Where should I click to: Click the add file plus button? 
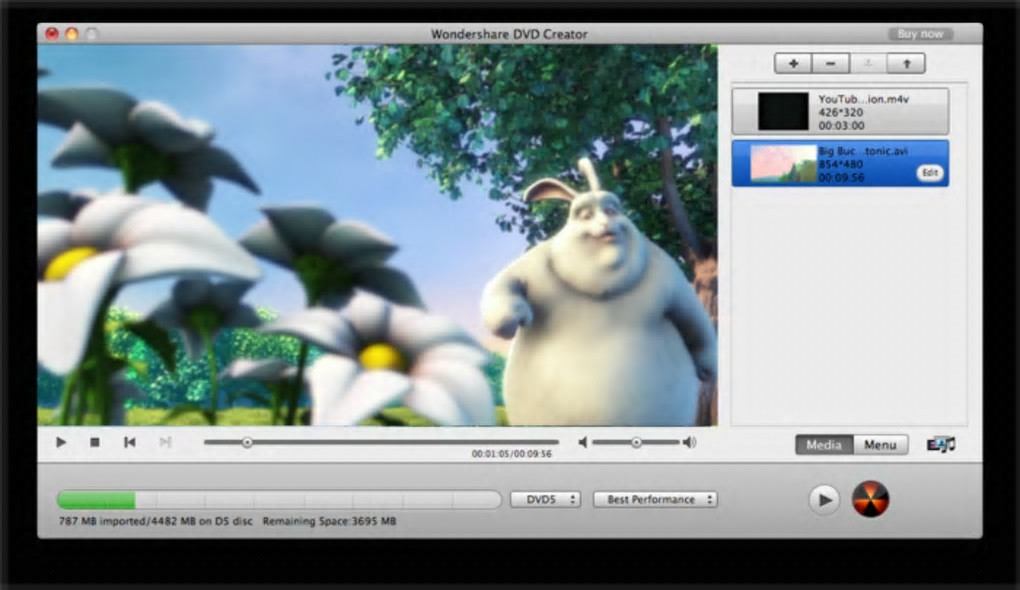pyautogui.click(x=793, y=64)
